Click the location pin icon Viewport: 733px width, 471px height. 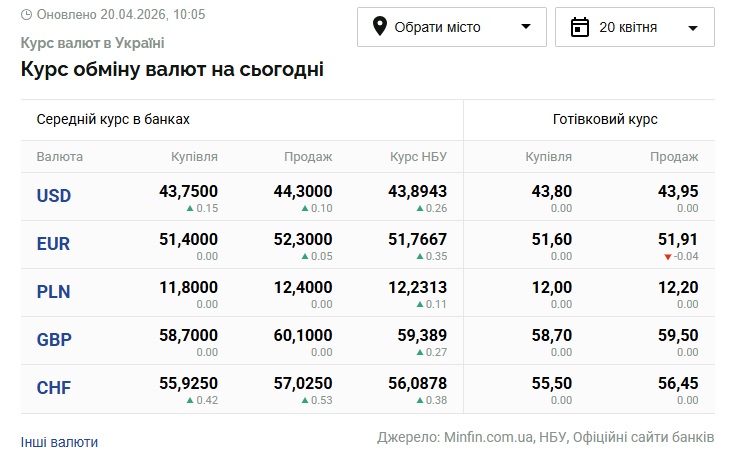pos(380,27)
